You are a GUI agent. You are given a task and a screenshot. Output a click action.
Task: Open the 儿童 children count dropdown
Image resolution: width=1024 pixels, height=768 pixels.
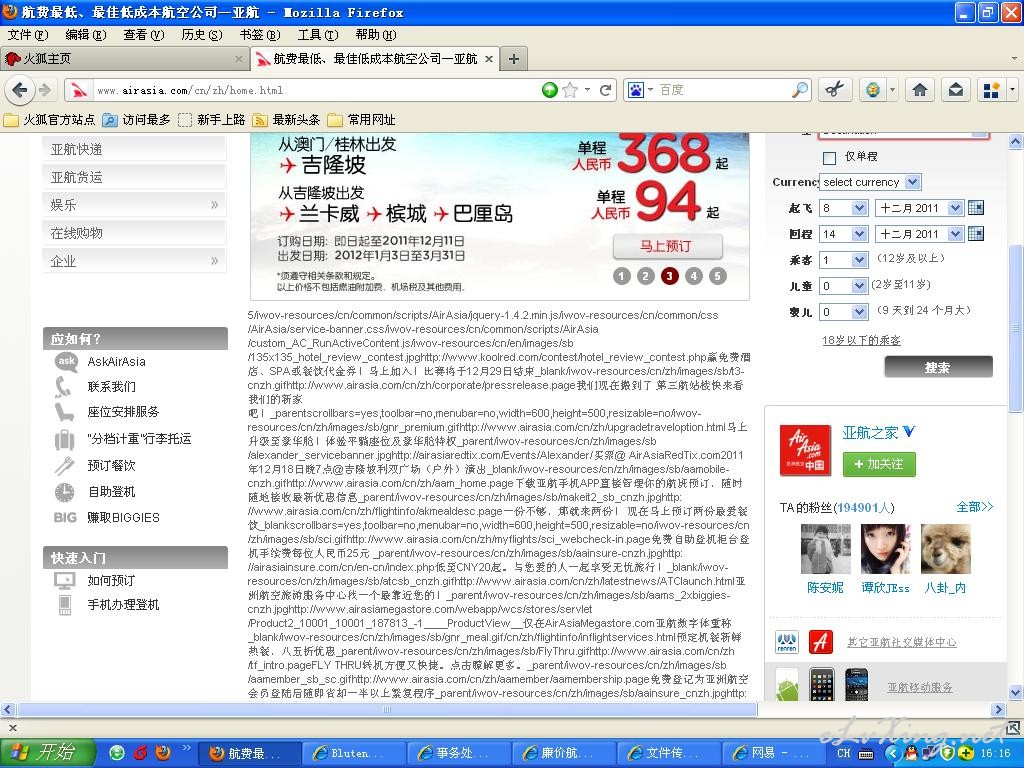point(844,285)
